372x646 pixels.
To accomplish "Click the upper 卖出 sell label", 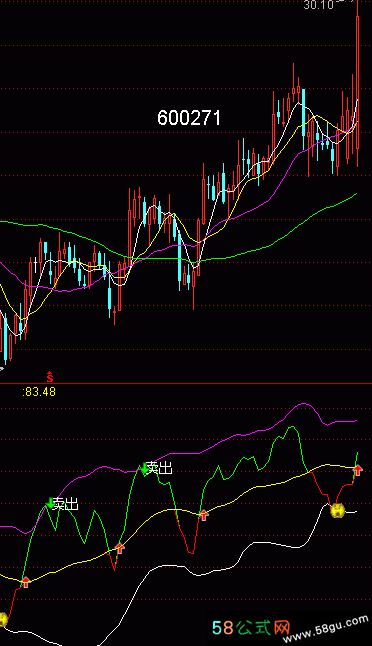I will coord(159,468).
